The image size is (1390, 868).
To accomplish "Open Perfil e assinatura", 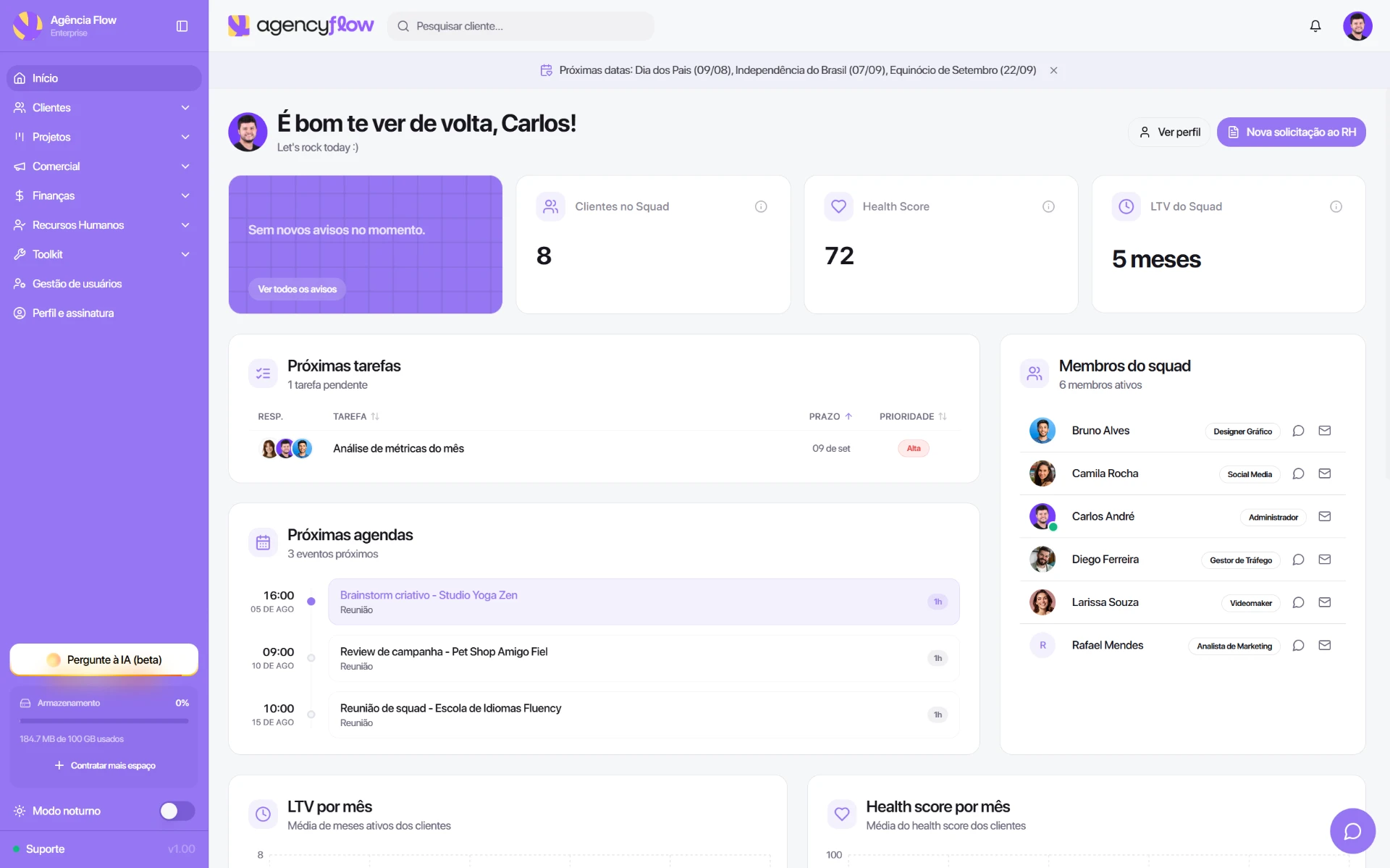I will tap(104, 313).
